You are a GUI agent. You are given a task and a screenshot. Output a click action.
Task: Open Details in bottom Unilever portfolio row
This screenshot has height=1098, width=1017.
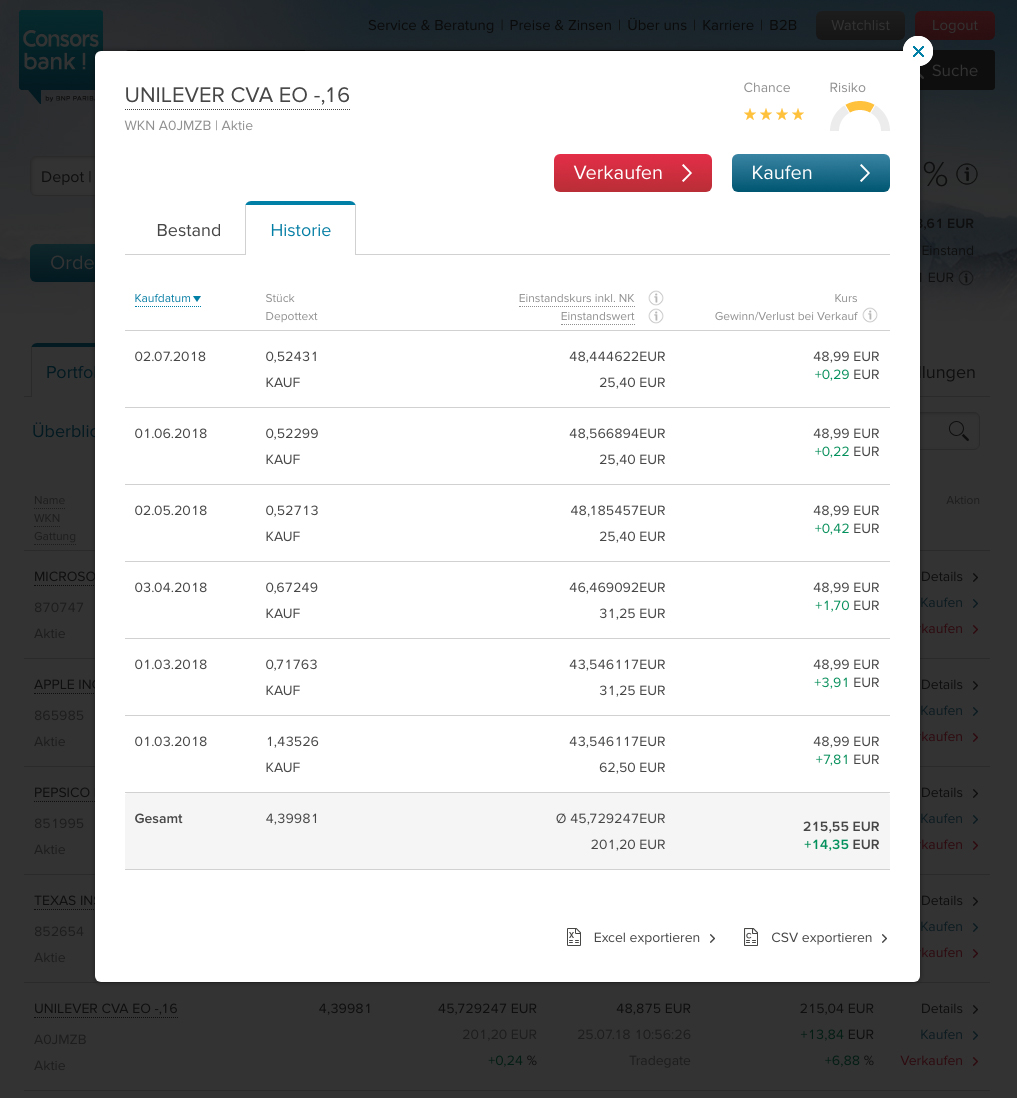950,1008
